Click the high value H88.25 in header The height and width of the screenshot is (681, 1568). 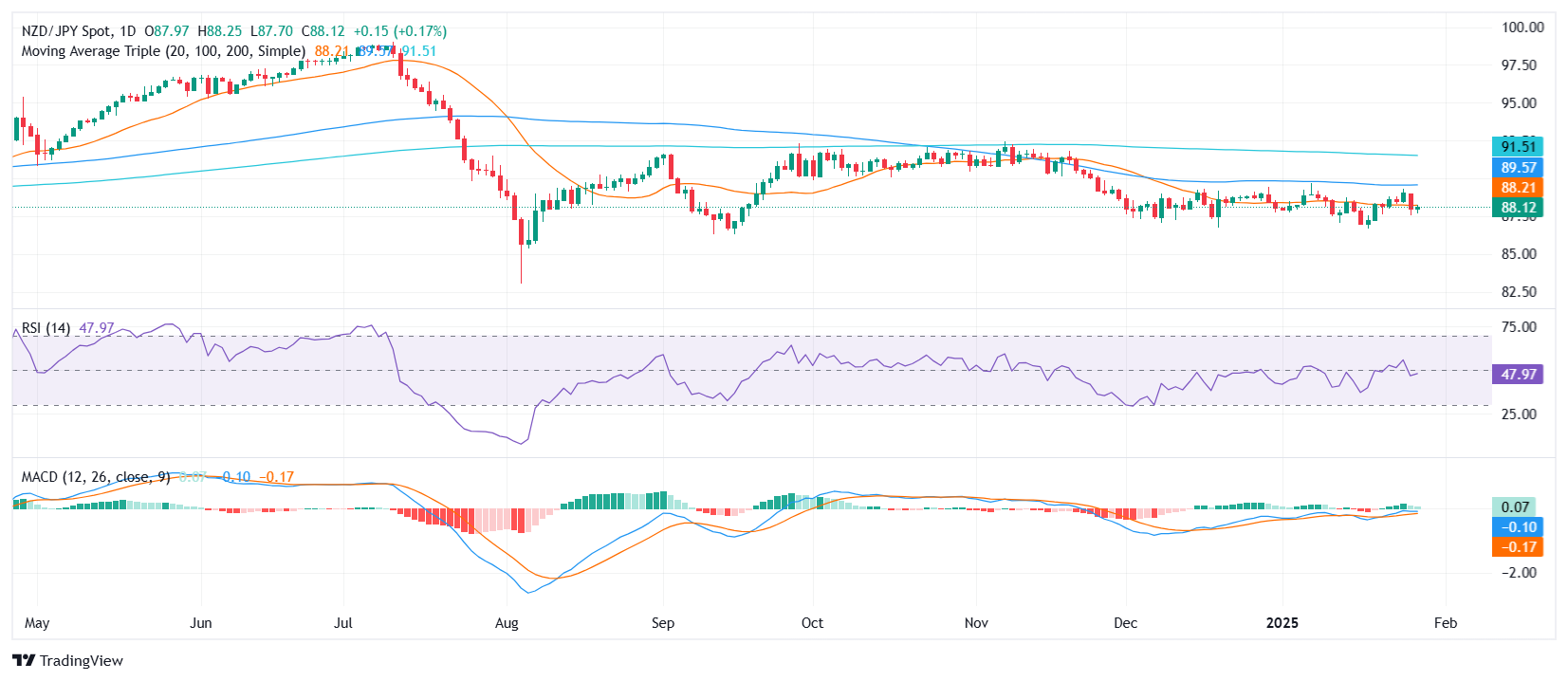[x=220, y=31]
